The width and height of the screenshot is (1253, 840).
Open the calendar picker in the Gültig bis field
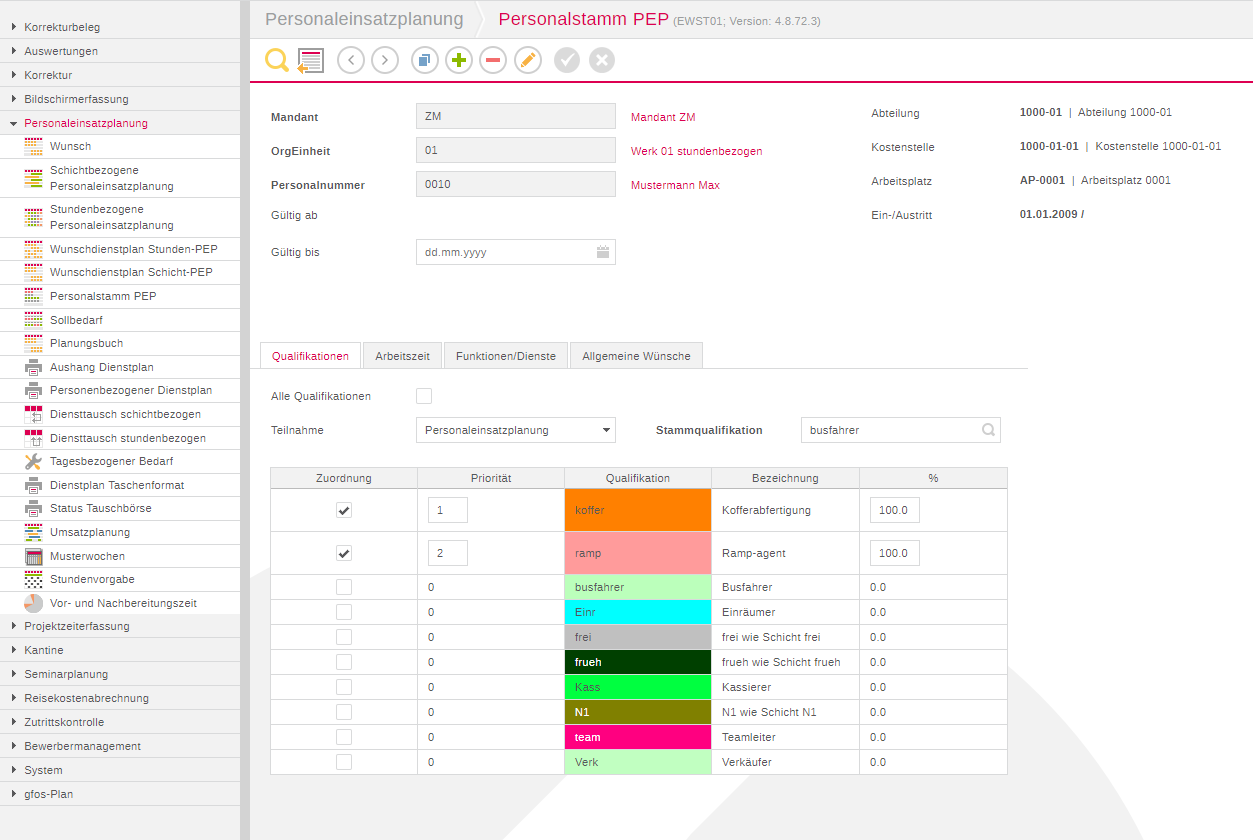603,252
